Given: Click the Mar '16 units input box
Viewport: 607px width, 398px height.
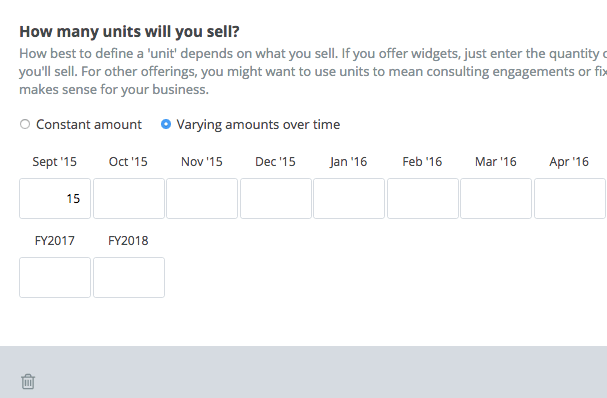Looking at the screenshot, I should [x=496, y=199].
